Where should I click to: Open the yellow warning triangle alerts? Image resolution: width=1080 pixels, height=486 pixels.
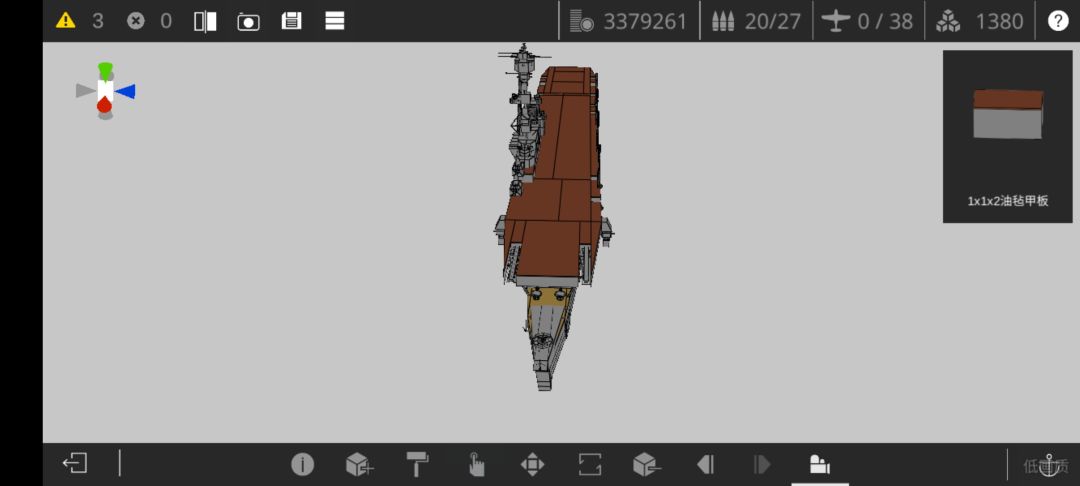point(65,21)
